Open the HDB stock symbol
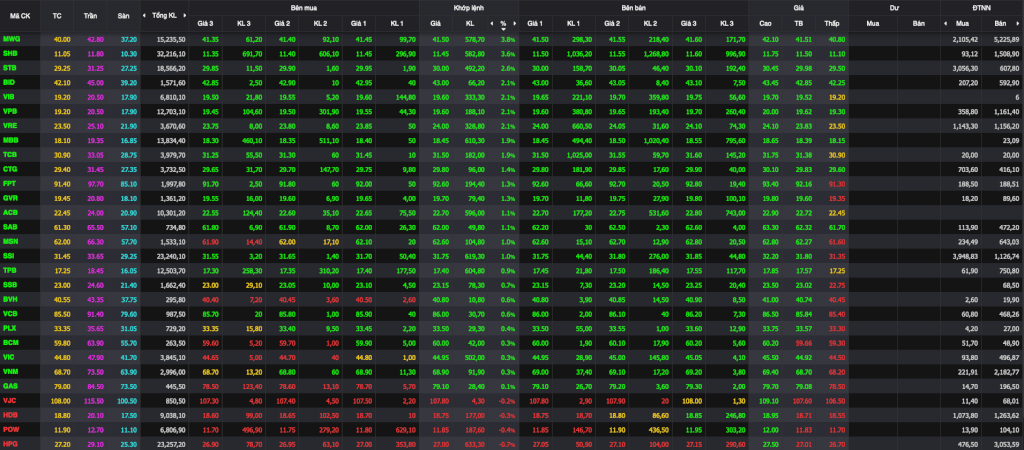This screenshot has height=450, width=1024. tap(10, 413)
